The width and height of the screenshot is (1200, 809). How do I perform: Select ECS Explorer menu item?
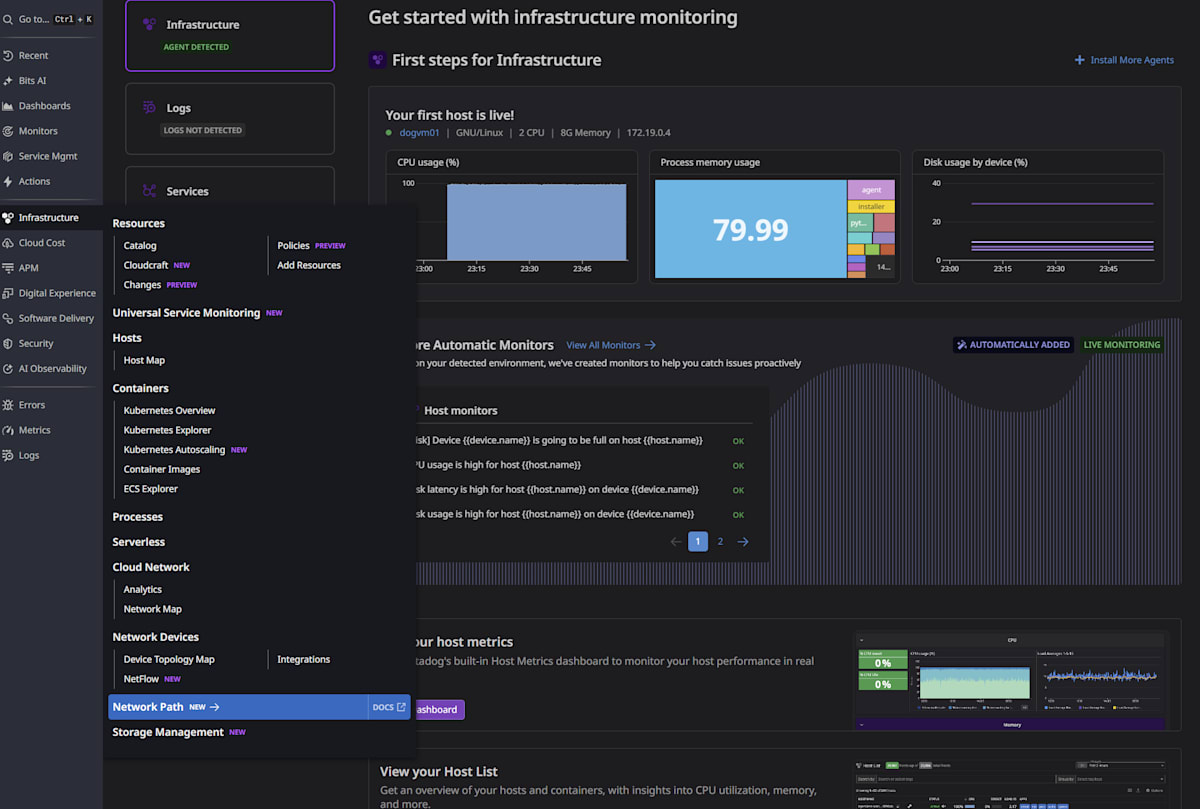point(151,489)
